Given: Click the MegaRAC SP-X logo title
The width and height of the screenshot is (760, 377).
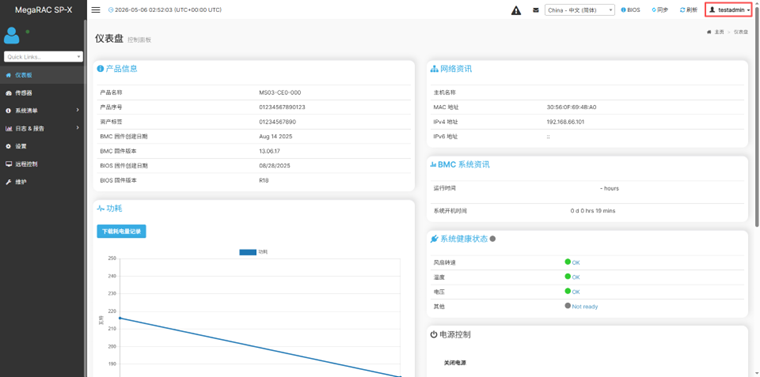Looking at the screenshot, I should (44, 10).
